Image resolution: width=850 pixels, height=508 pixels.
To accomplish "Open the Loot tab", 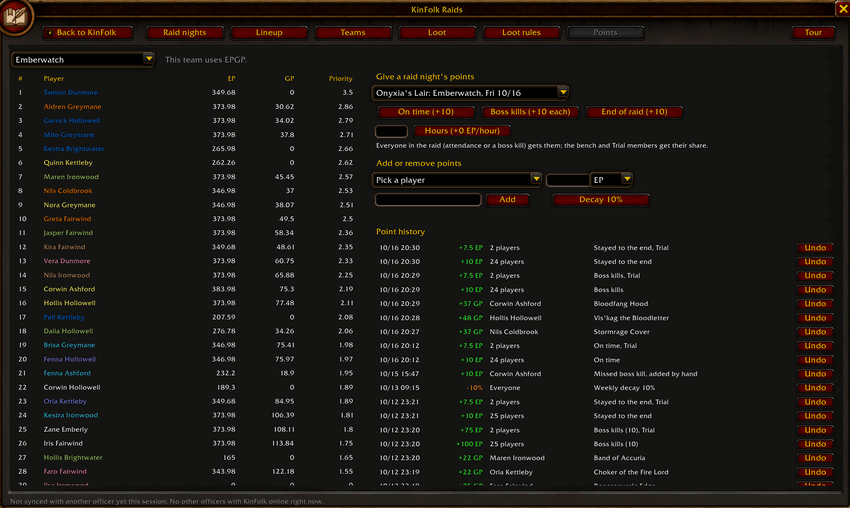I will pyautogui.click(x=437, y=33).
